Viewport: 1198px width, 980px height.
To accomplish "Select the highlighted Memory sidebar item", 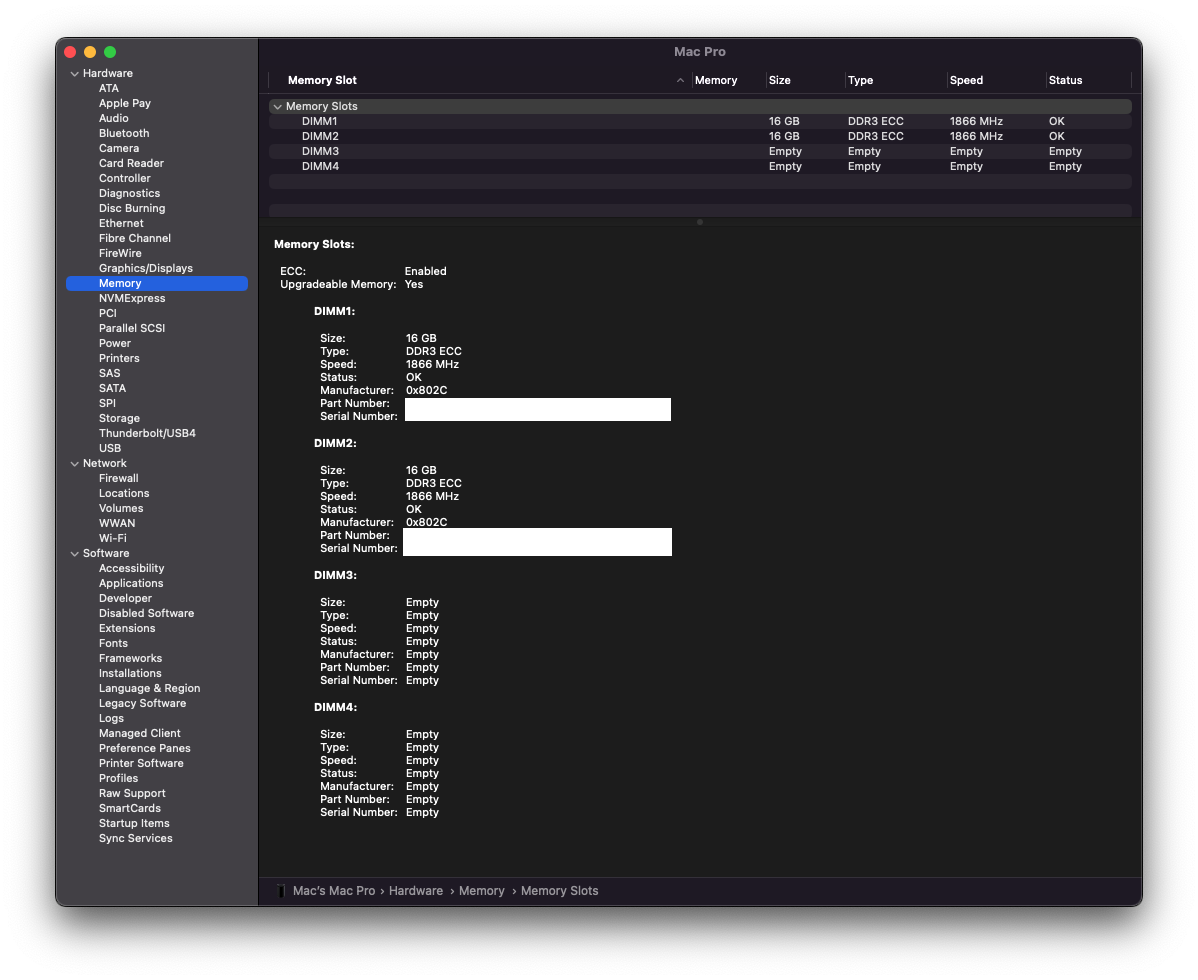I will click(x=157, y=283).
